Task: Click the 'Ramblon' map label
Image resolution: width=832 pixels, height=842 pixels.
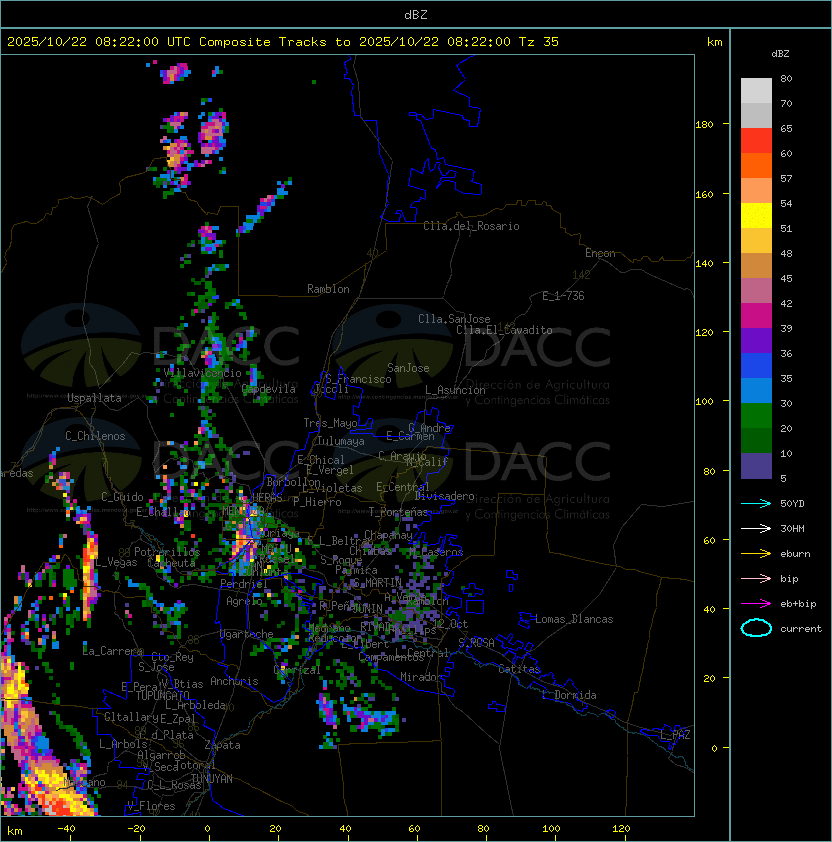Action: click(x=328, y=289)
